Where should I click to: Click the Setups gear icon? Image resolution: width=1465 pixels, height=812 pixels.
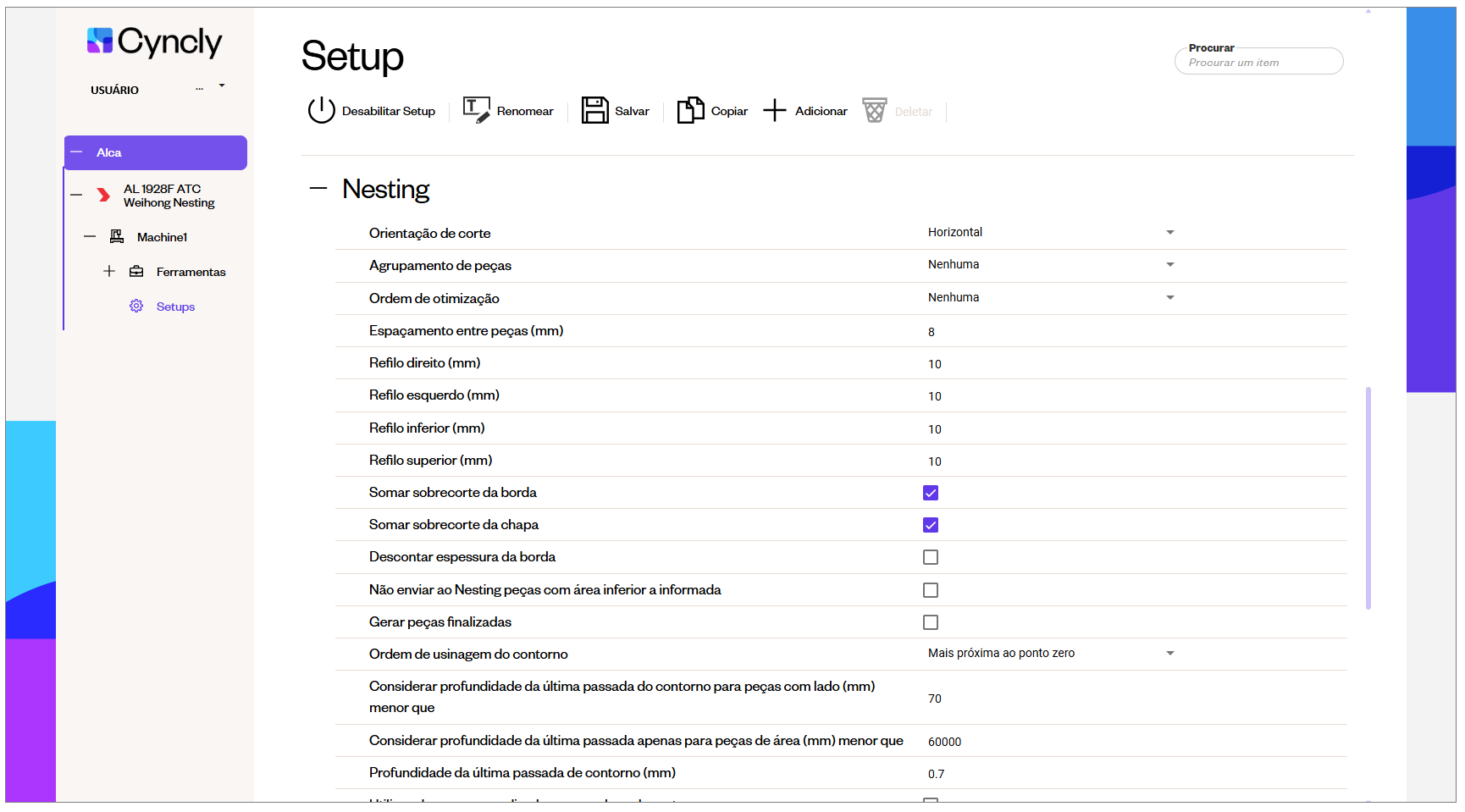[136, 306]
